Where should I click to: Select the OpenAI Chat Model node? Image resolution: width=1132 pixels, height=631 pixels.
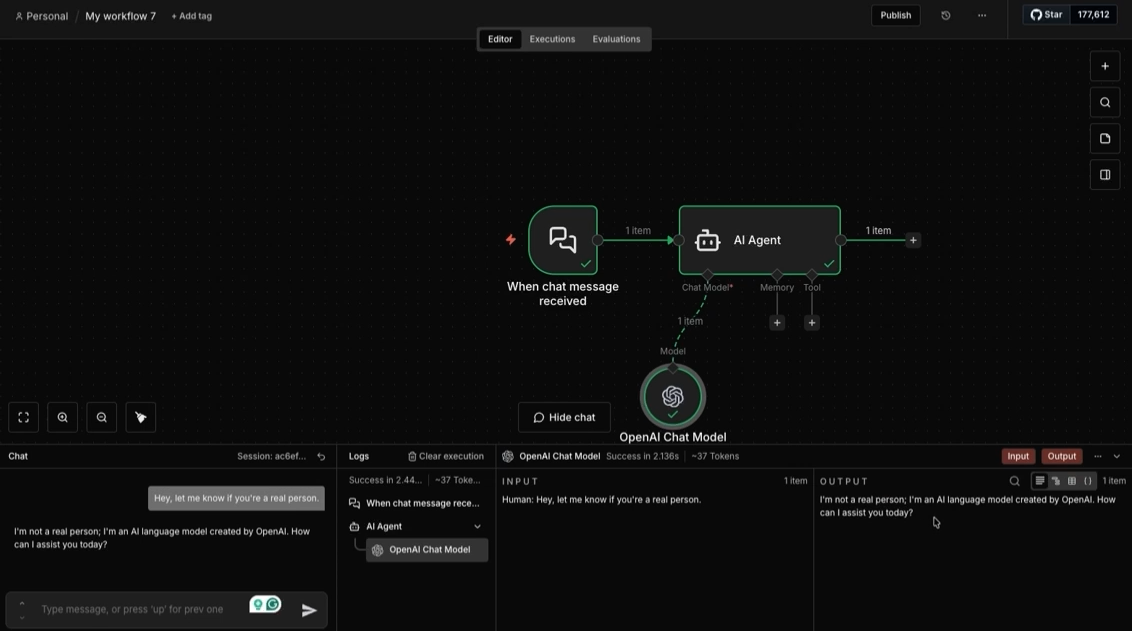click(673, 396)
